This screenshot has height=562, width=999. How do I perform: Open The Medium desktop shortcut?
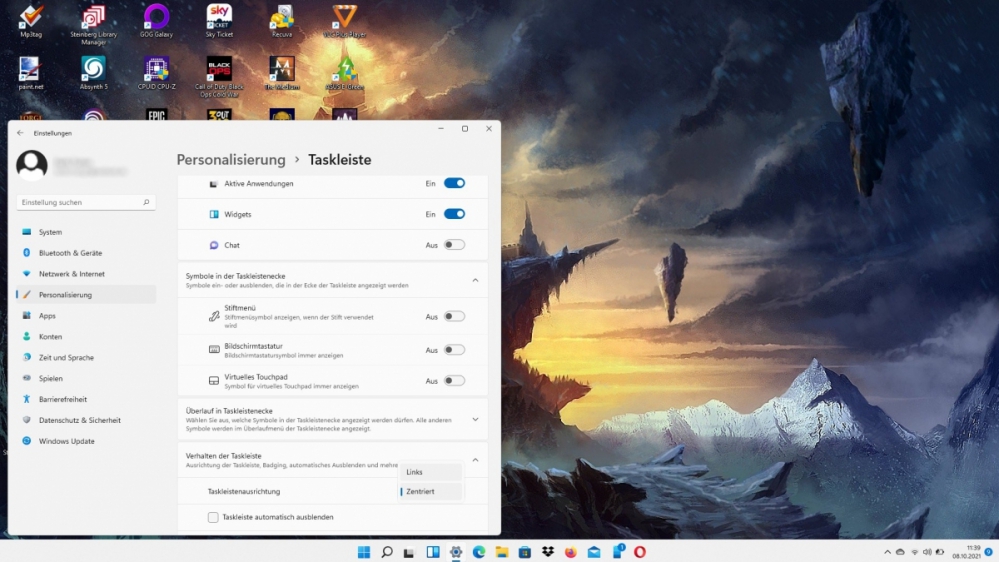(282, 73)
